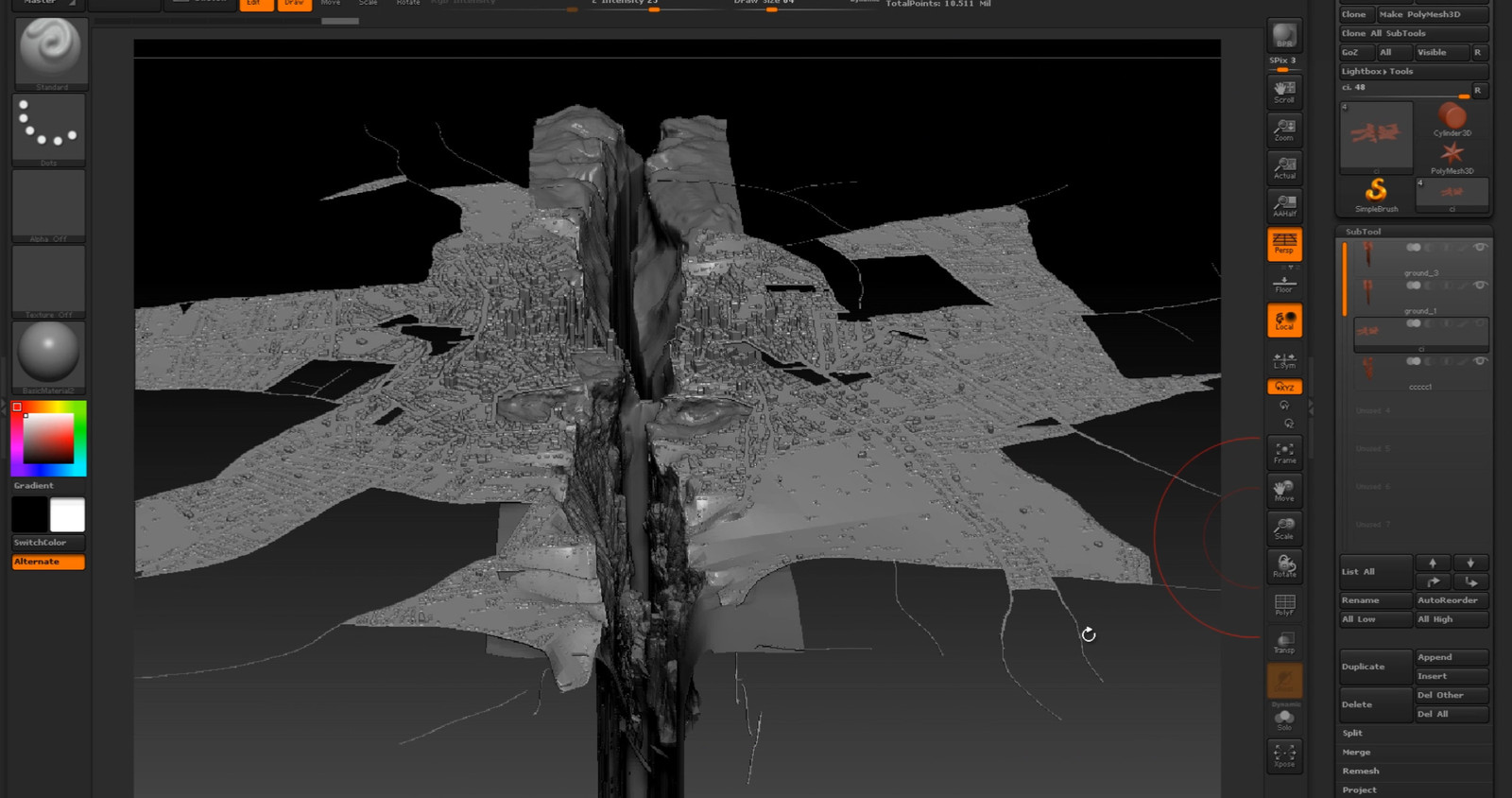The width and height of the screenshot is (1512, 798).
Task: Click the Frame view icon
Action: tap(1284, 452)
